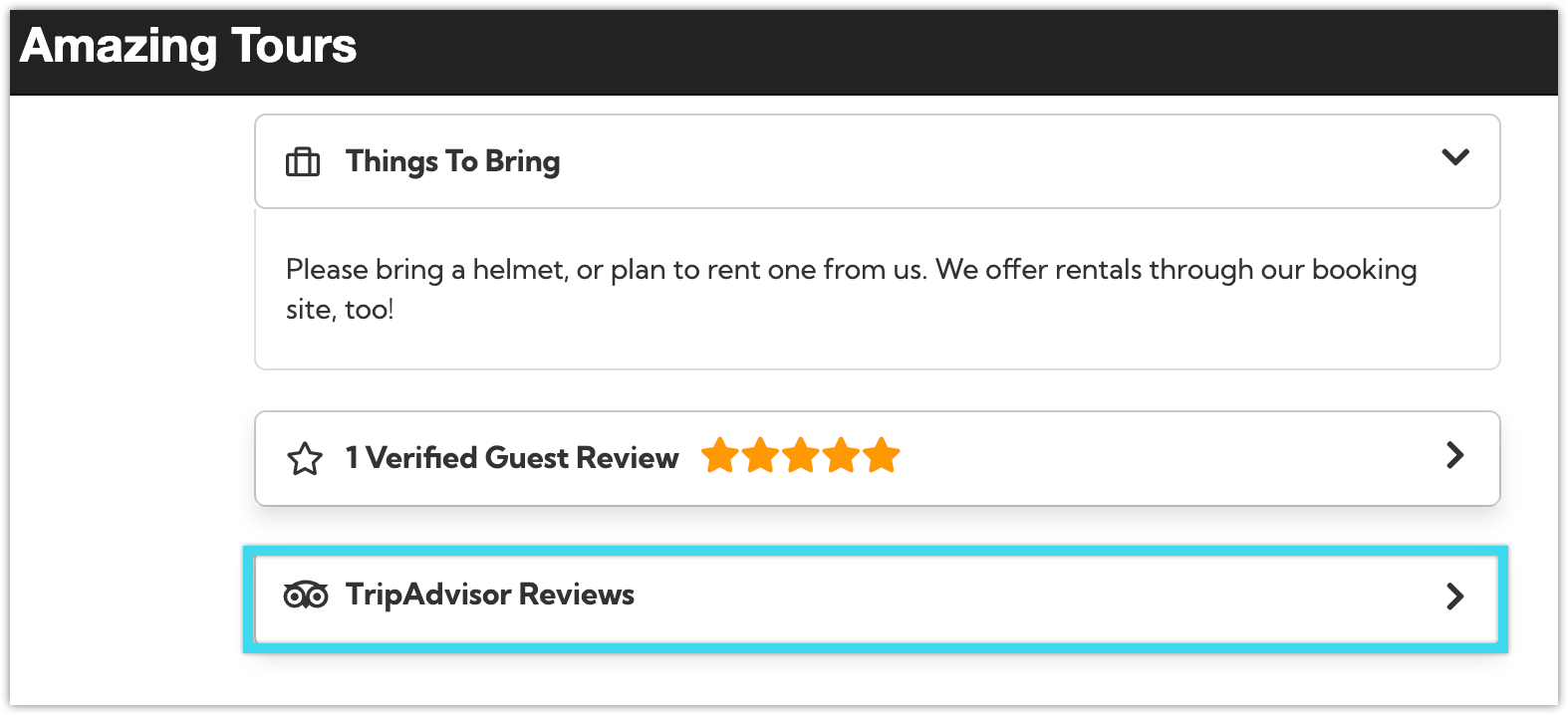The height and width of the screenshot is (715, 1568).
Task: Click the first orange rating star
Action: tap(719, 456)
